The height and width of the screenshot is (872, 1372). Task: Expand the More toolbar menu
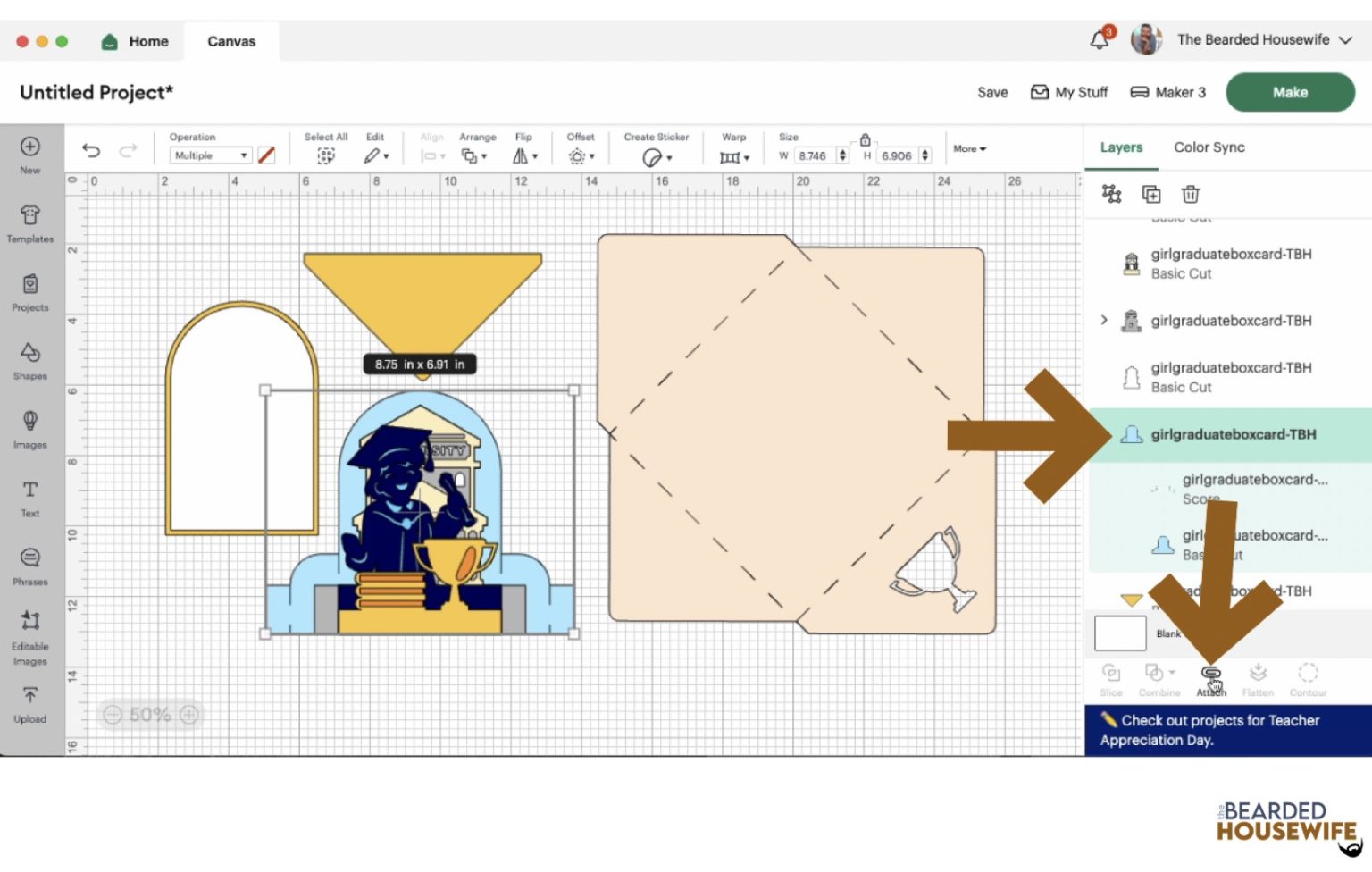[969, 149]
